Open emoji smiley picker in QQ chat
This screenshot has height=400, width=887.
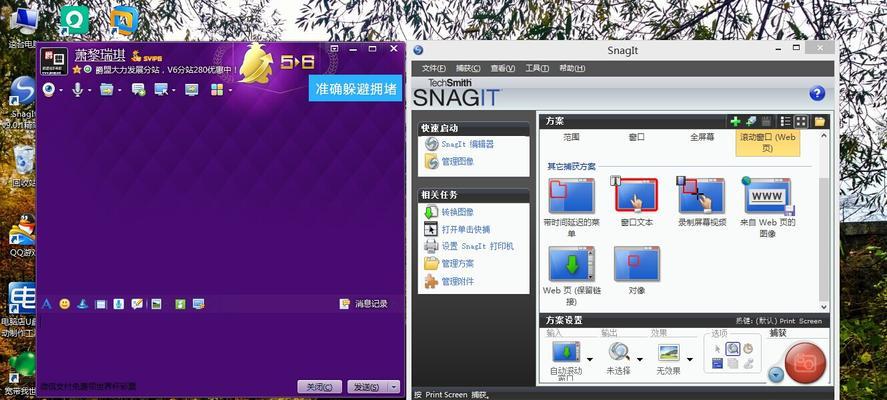click(64, 304)
